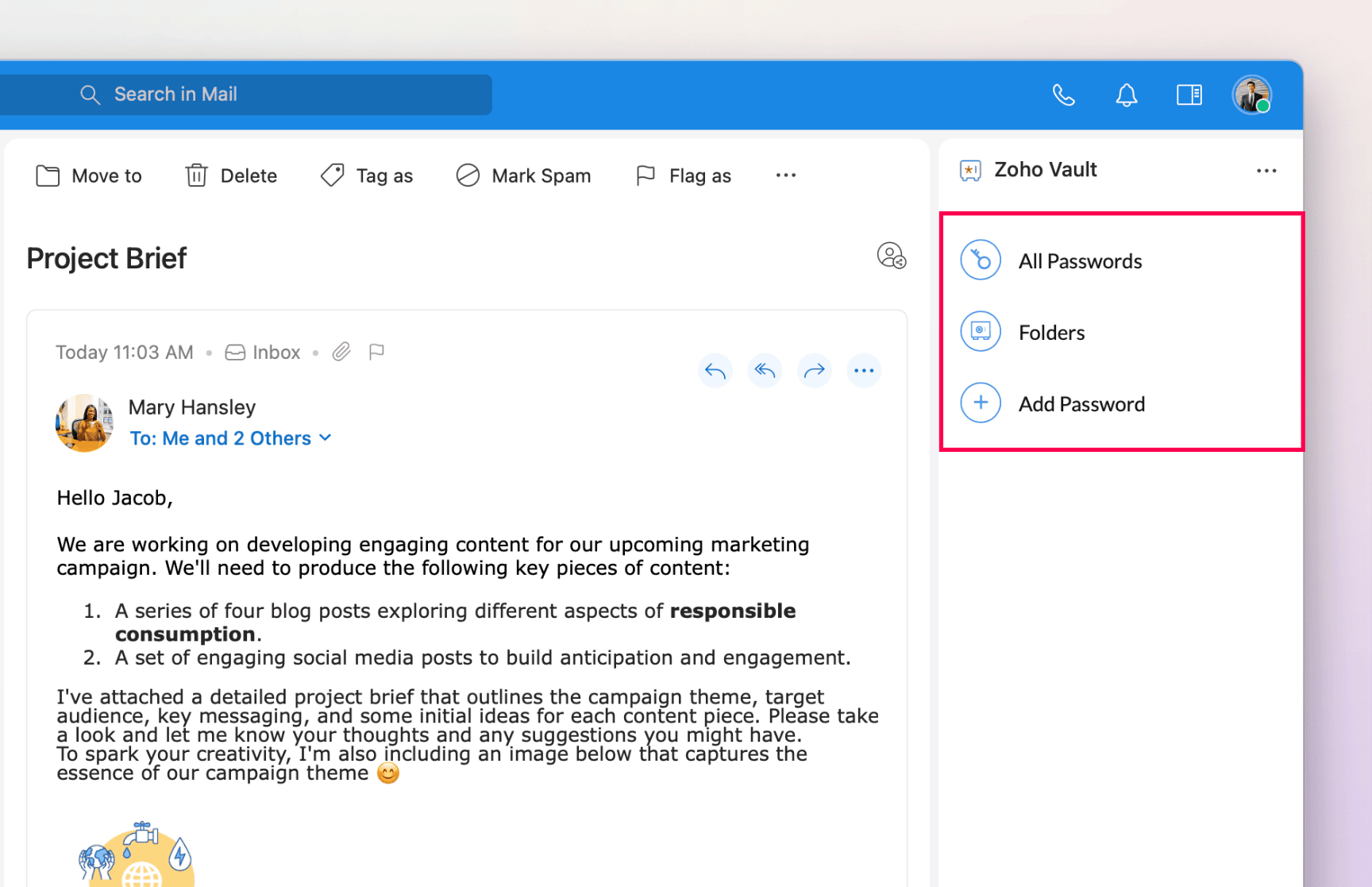The width and height of the screenshot is (1372, 887).
Task: Click sender name Mary Hansley
Action: pyautogui.click(x=192, y=407)
